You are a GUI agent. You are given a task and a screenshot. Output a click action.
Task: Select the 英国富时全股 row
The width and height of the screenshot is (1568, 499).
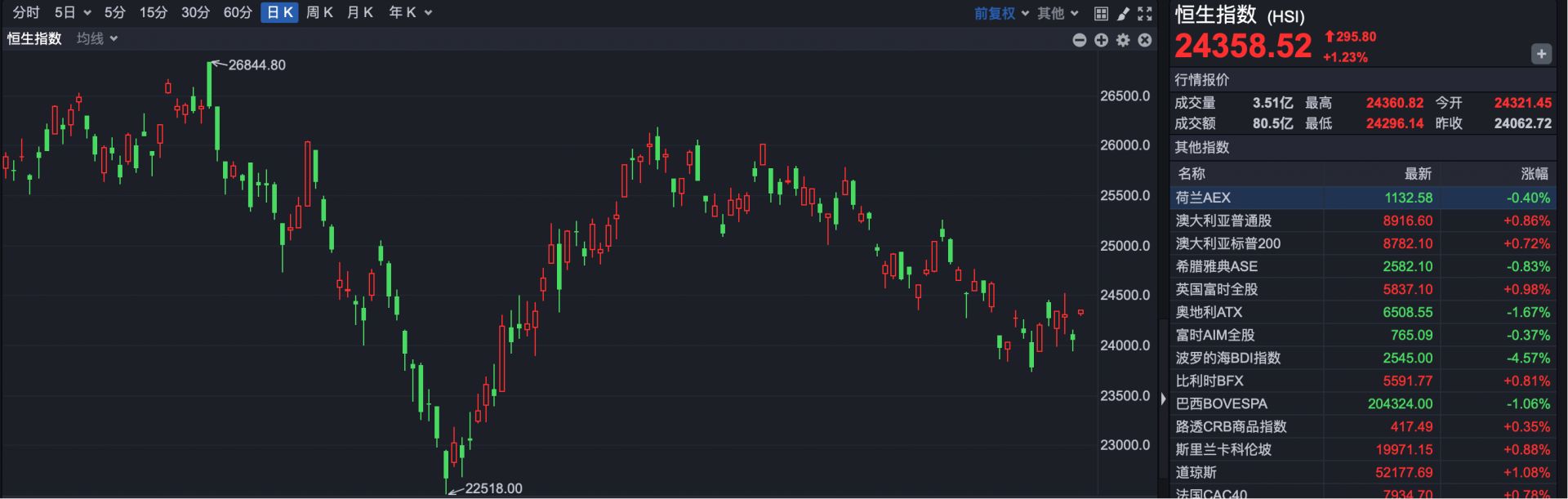pyautogui.click(x=1363, y=289)
